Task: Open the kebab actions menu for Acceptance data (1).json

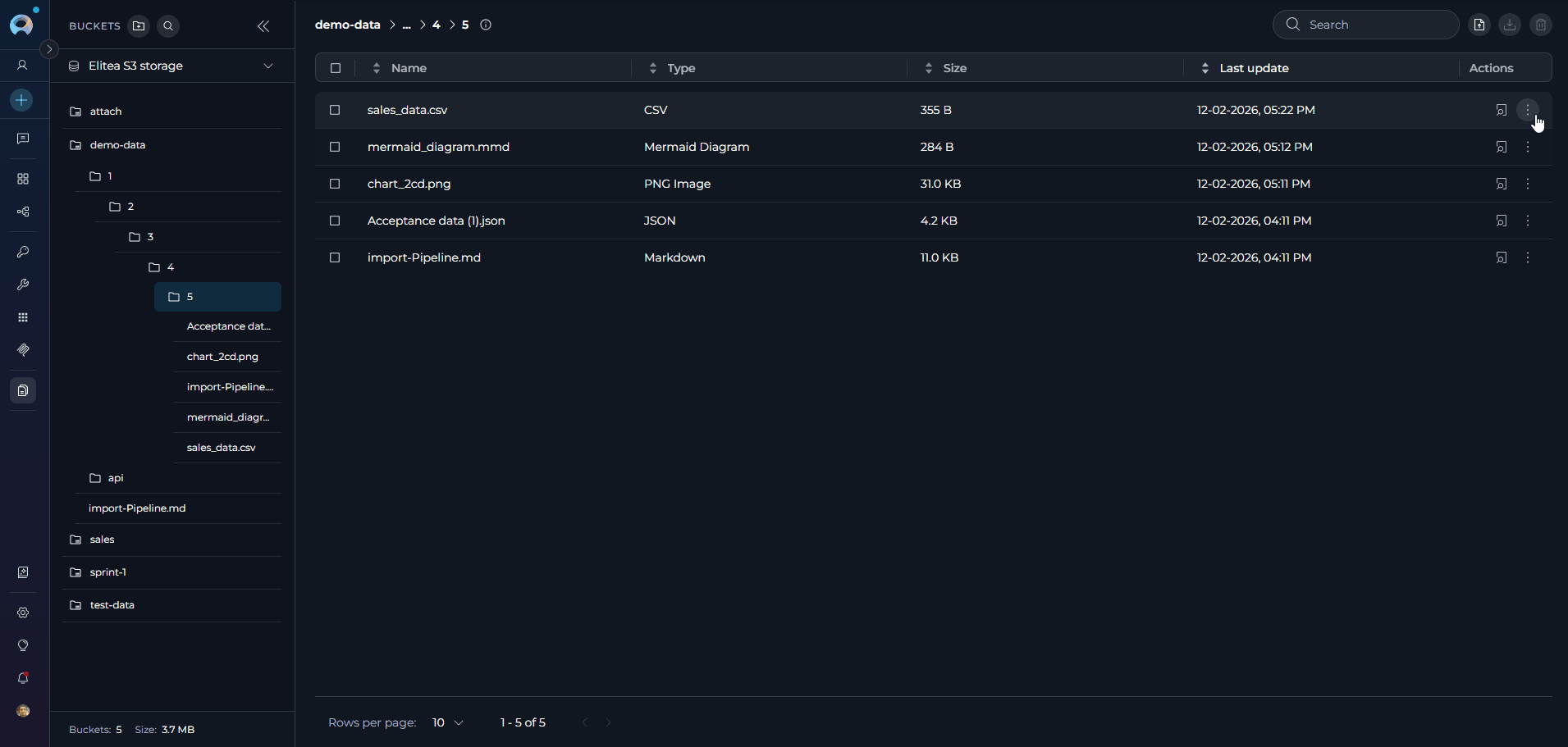Action: (x=1528, y=221)
